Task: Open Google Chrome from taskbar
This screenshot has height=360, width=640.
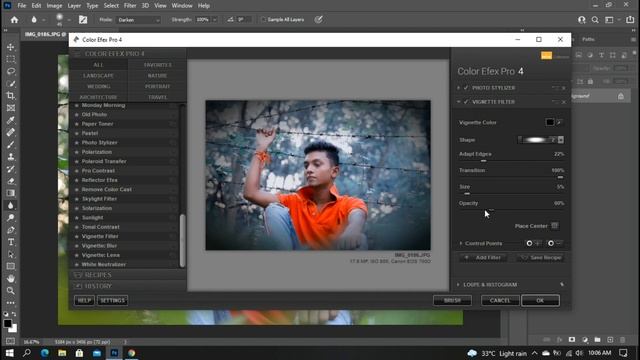Action: pos(131,353)
